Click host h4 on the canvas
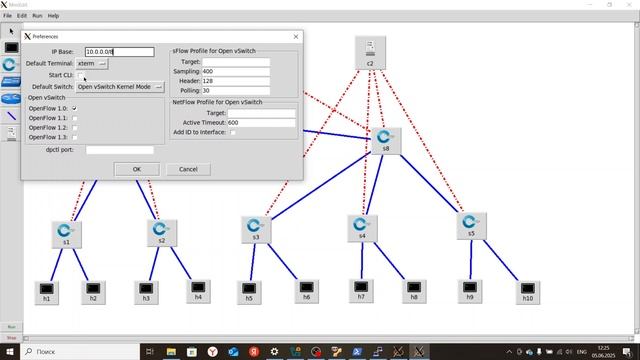The width and height of the screenshot is (640, 360). (198, 291)
